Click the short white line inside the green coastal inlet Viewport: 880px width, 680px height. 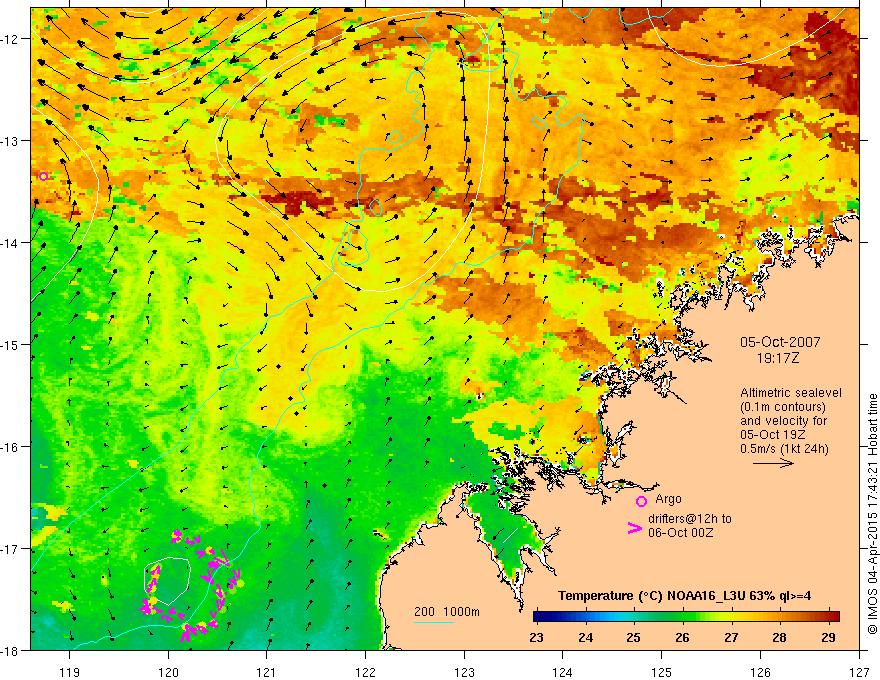pyautogui.click(x=510, y=535)
